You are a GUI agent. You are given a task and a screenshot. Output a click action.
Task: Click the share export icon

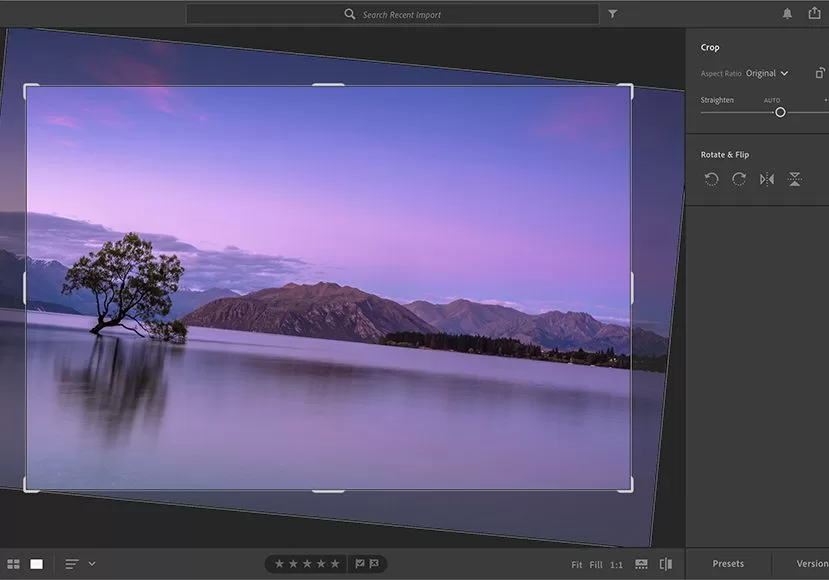(x=814, y=14)
